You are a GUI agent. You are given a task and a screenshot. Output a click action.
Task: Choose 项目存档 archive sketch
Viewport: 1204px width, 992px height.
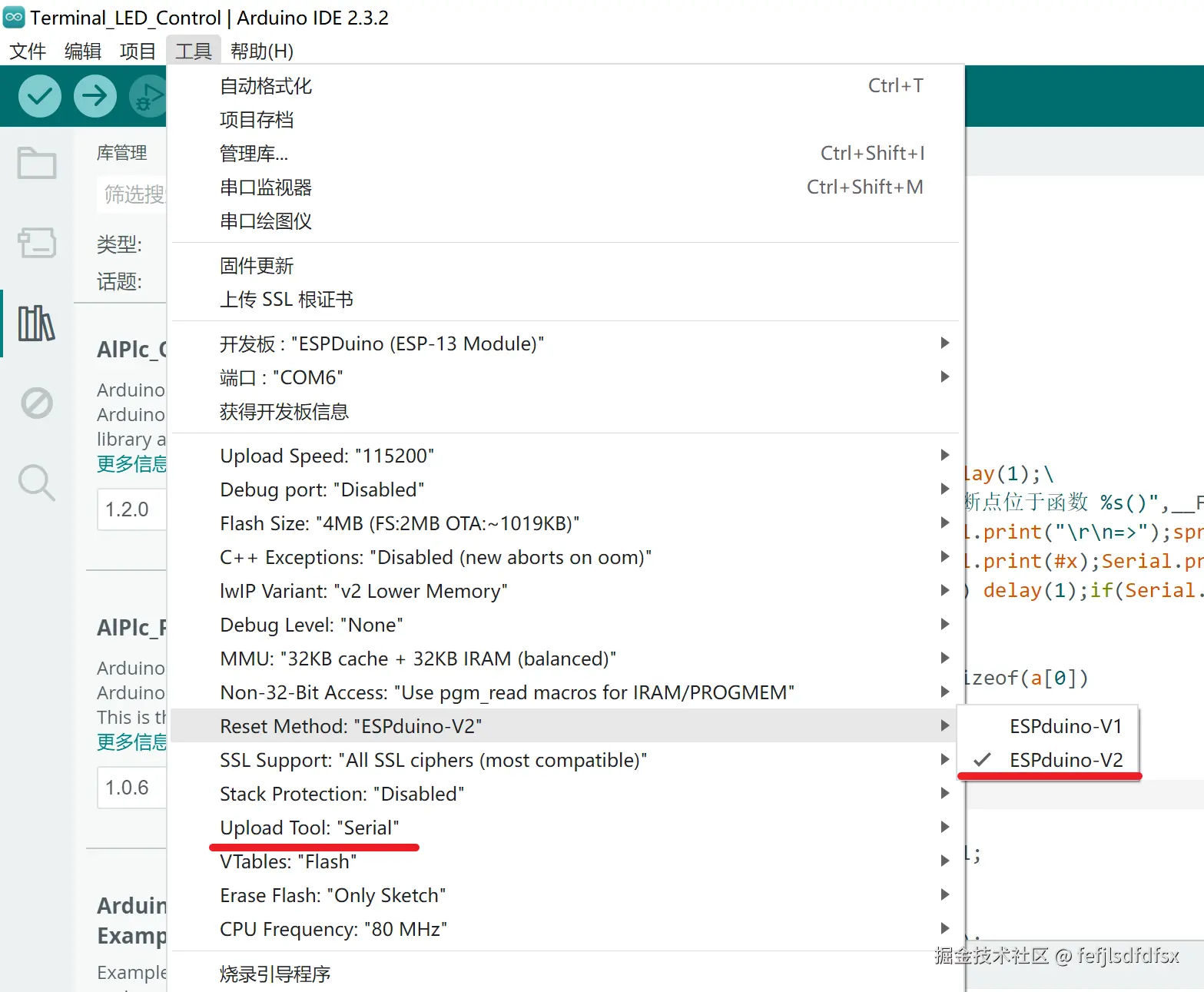(x=566, y=119)
